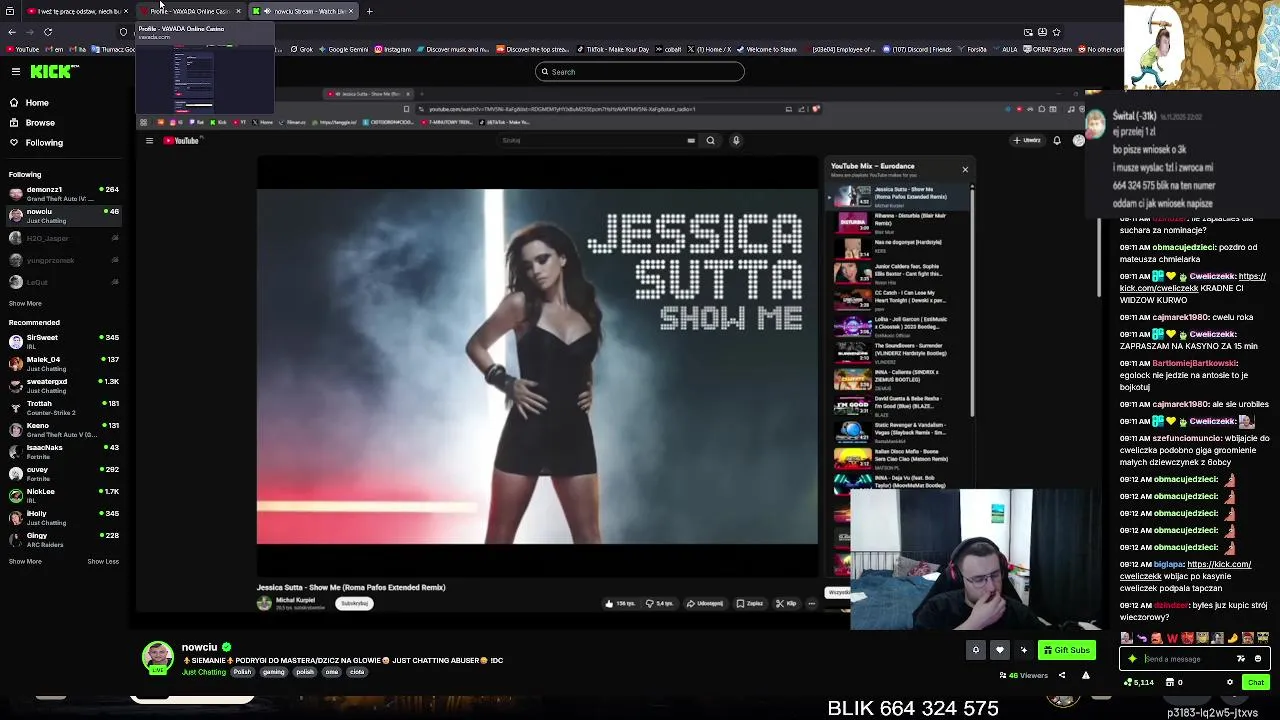
Task: Reload the current browser page
Action: click(48, 32)
